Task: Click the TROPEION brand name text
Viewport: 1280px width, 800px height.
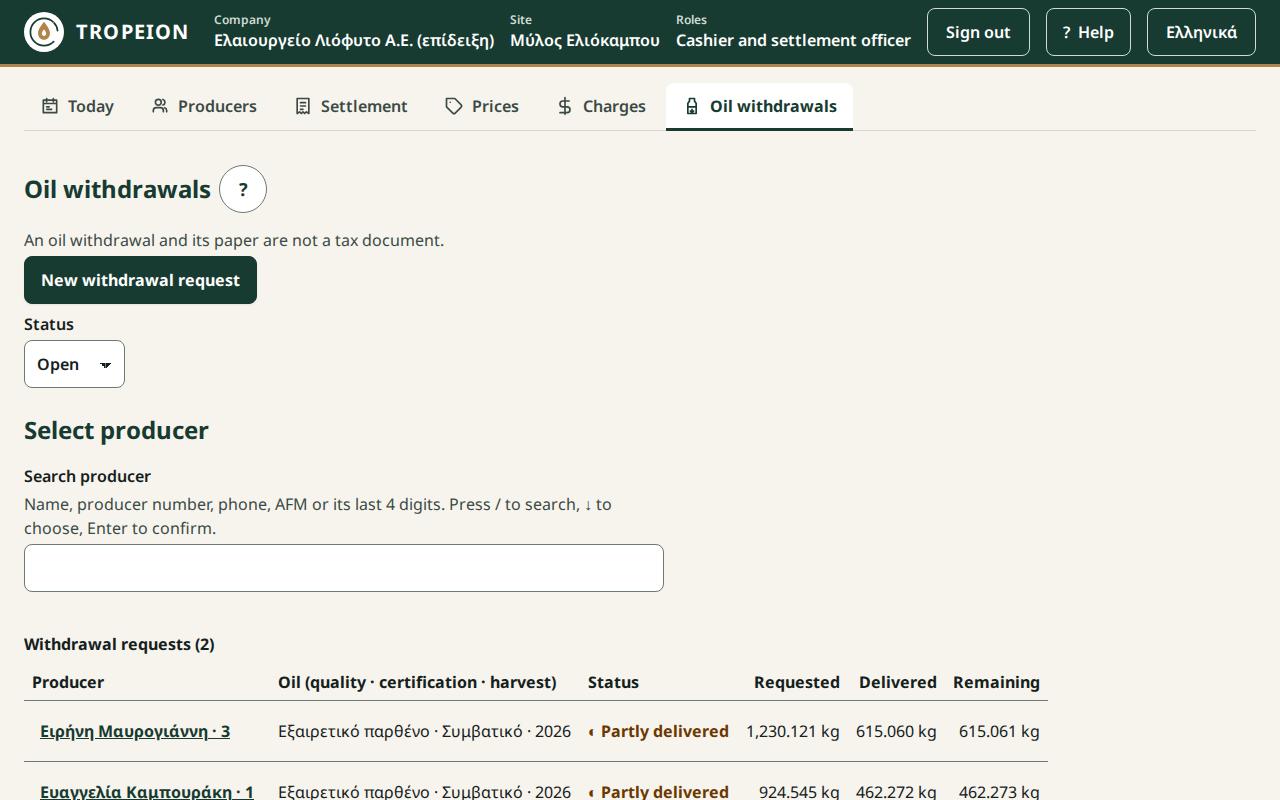Action: (132, 32)
